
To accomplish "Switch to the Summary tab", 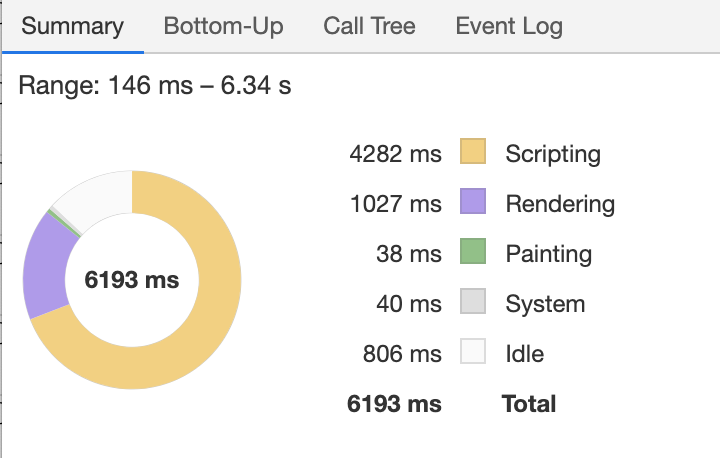I will click(x=72, y=26).
